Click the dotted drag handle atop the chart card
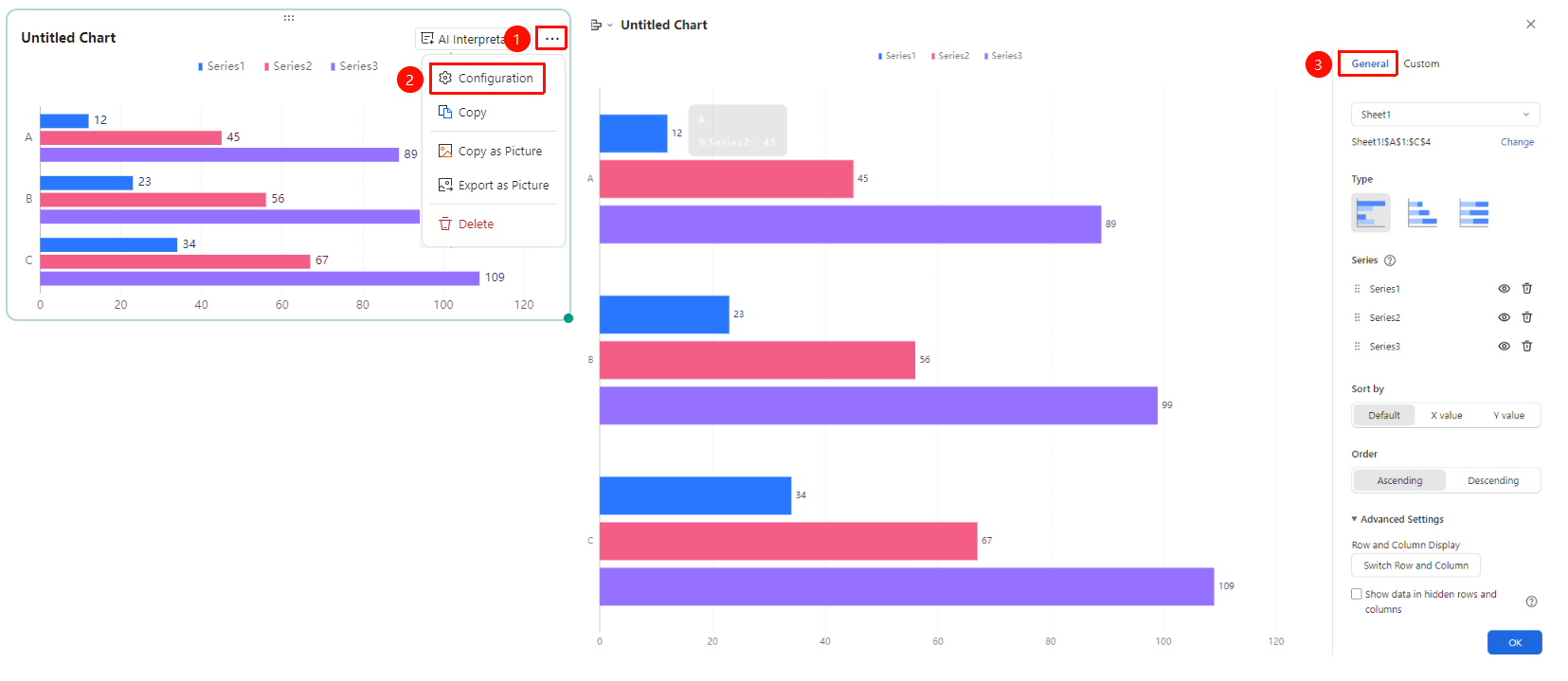 (289, 17)
